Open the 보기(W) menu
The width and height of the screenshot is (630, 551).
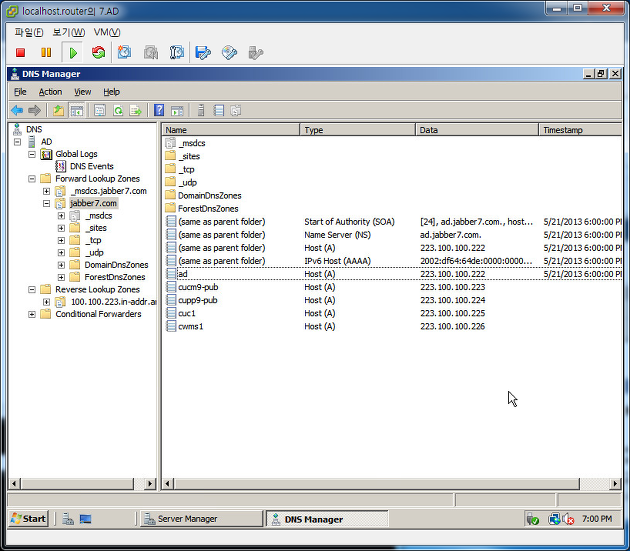[x=69, y=32]
